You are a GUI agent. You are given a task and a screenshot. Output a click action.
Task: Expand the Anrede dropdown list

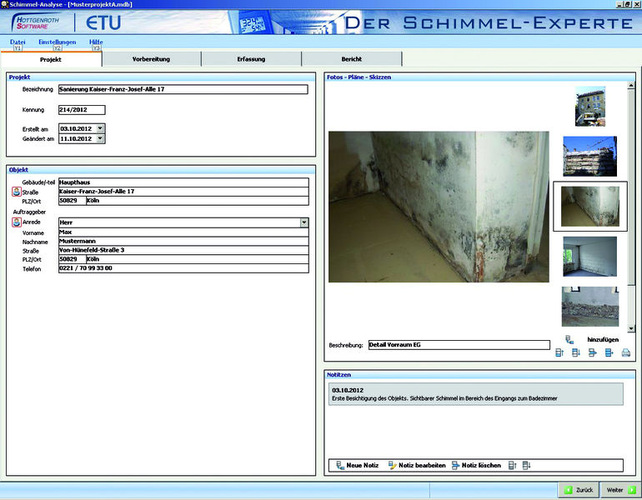coord(304,223)
